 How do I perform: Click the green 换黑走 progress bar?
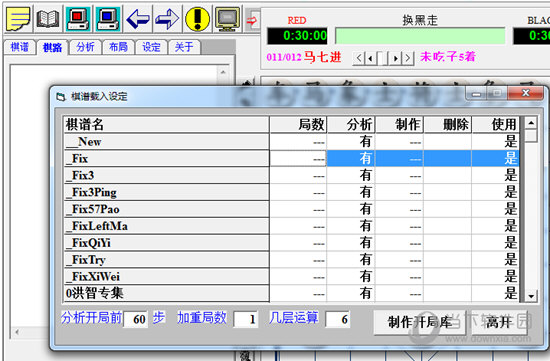click(420, 36)
